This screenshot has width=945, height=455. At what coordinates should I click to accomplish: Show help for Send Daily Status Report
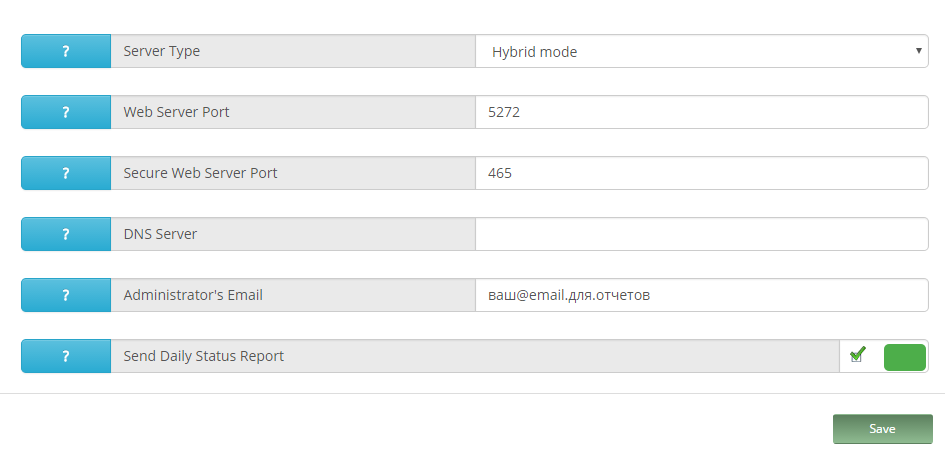coord(66,356)
